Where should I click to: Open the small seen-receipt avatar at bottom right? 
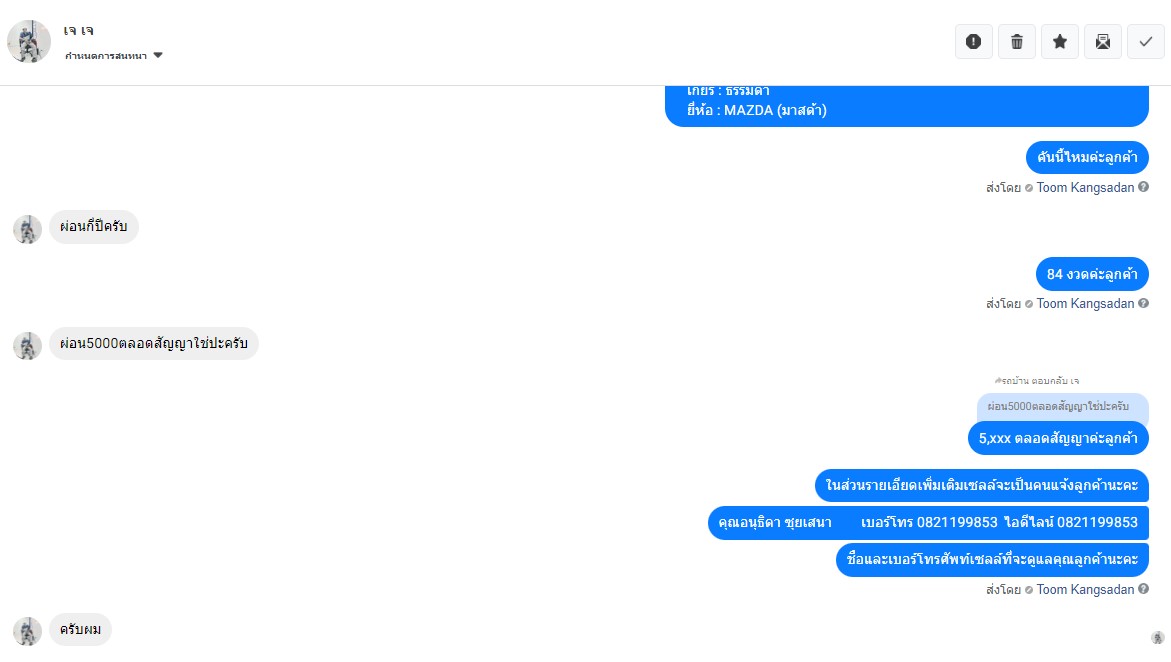(x=1158, y=637)
